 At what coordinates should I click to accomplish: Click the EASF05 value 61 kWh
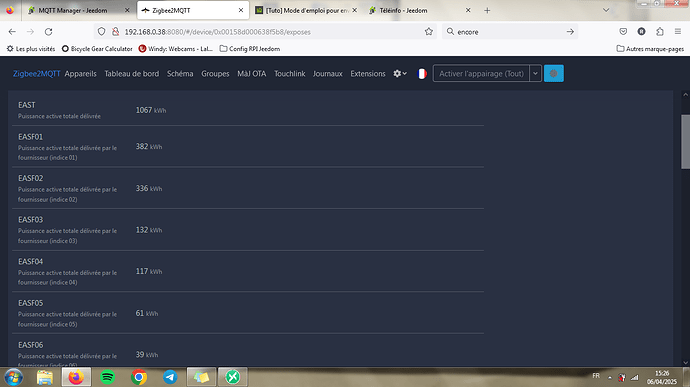147,313
